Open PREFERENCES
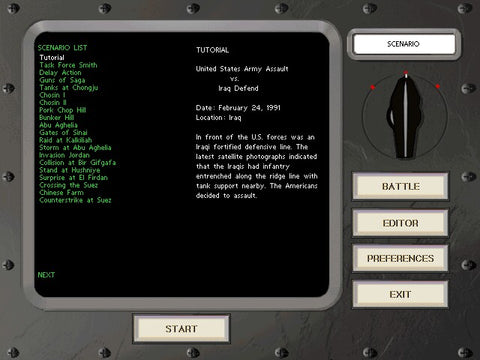 (400, 258)
